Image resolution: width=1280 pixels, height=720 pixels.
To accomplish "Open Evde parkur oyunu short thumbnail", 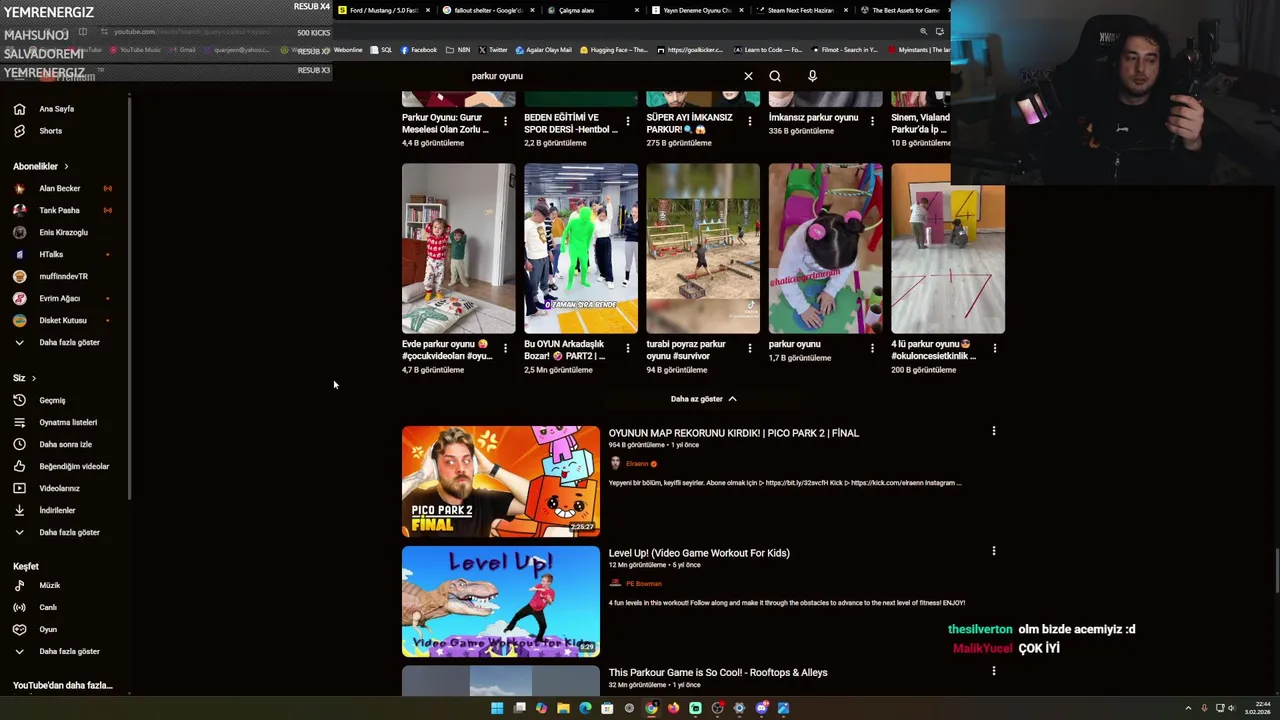I will pos(459,248).
